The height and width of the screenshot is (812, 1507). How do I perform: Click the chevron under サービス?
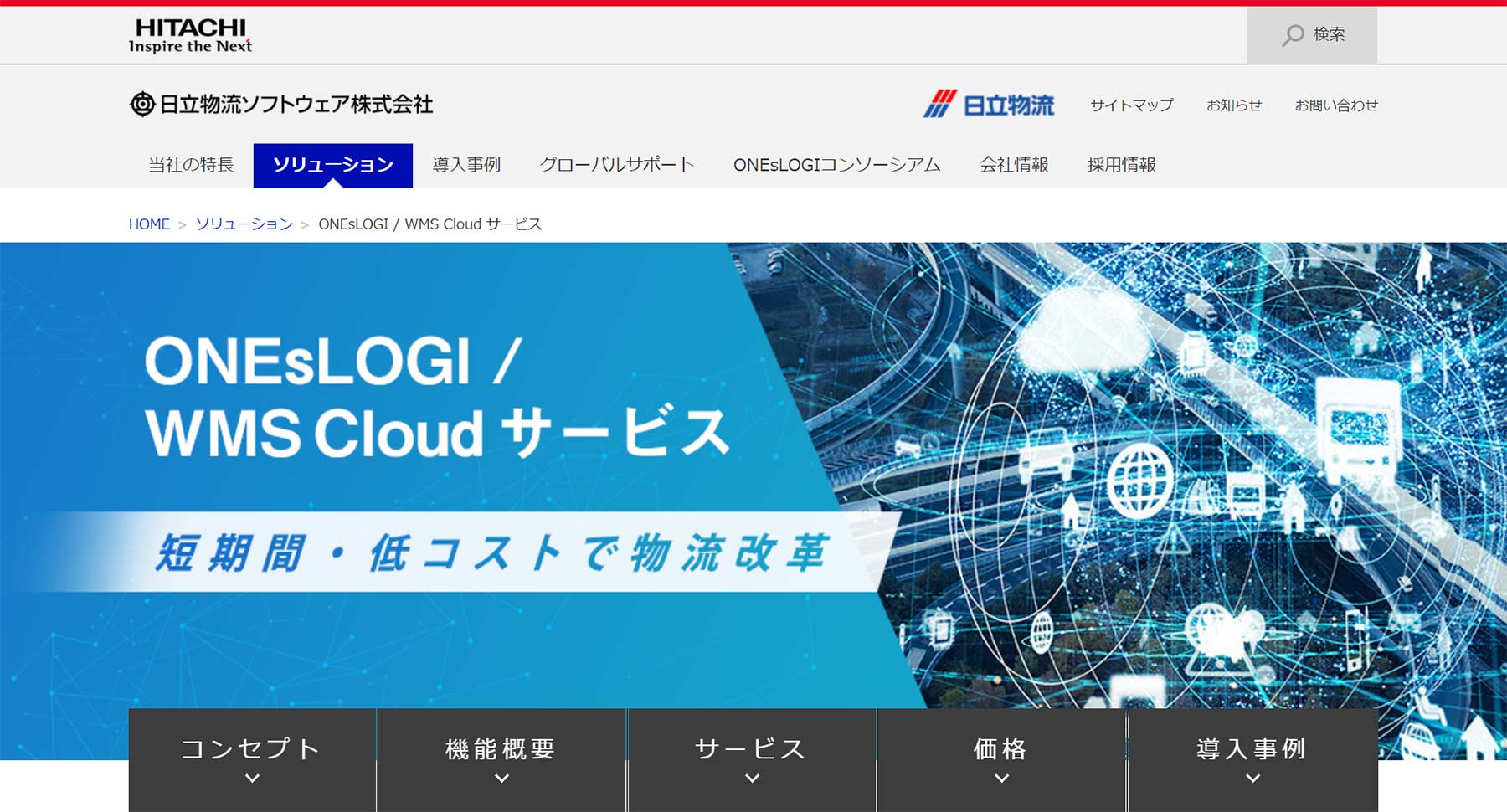tap(752, 779)
